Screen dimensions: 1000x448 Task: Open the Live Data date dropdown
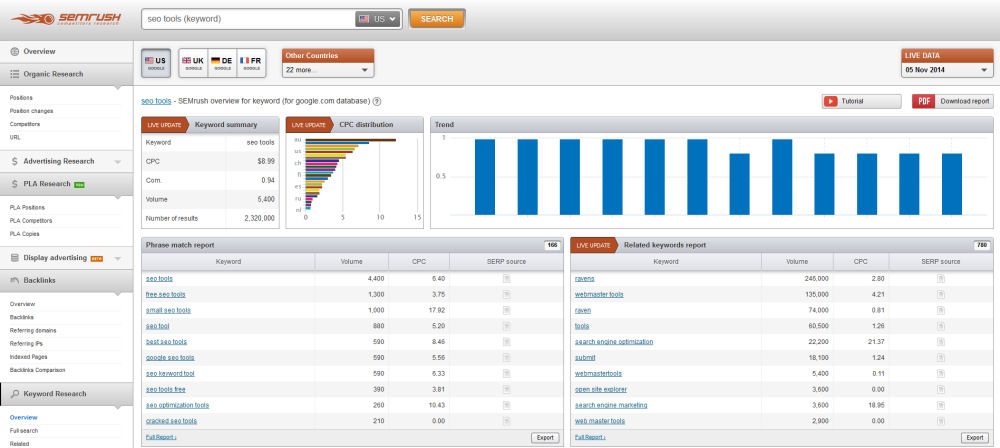point(947,70)
